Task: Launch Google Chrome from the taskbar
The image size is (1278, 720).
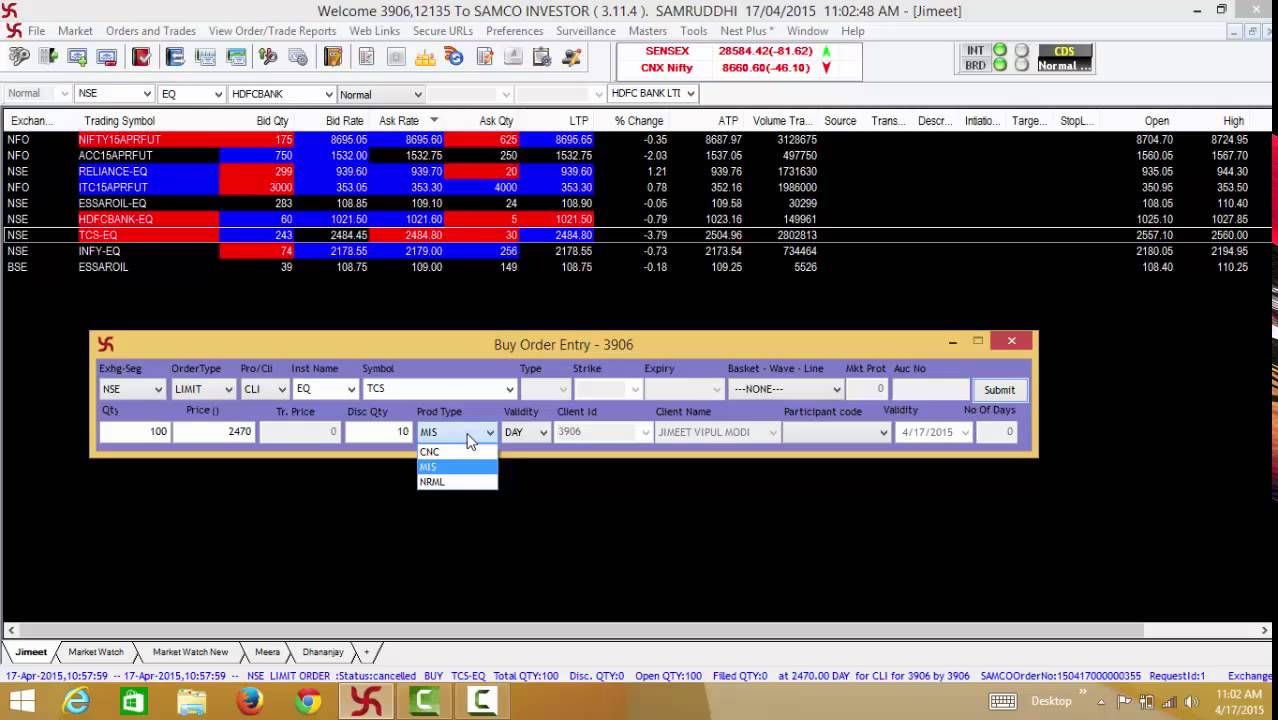Action: tap(308, 701)
